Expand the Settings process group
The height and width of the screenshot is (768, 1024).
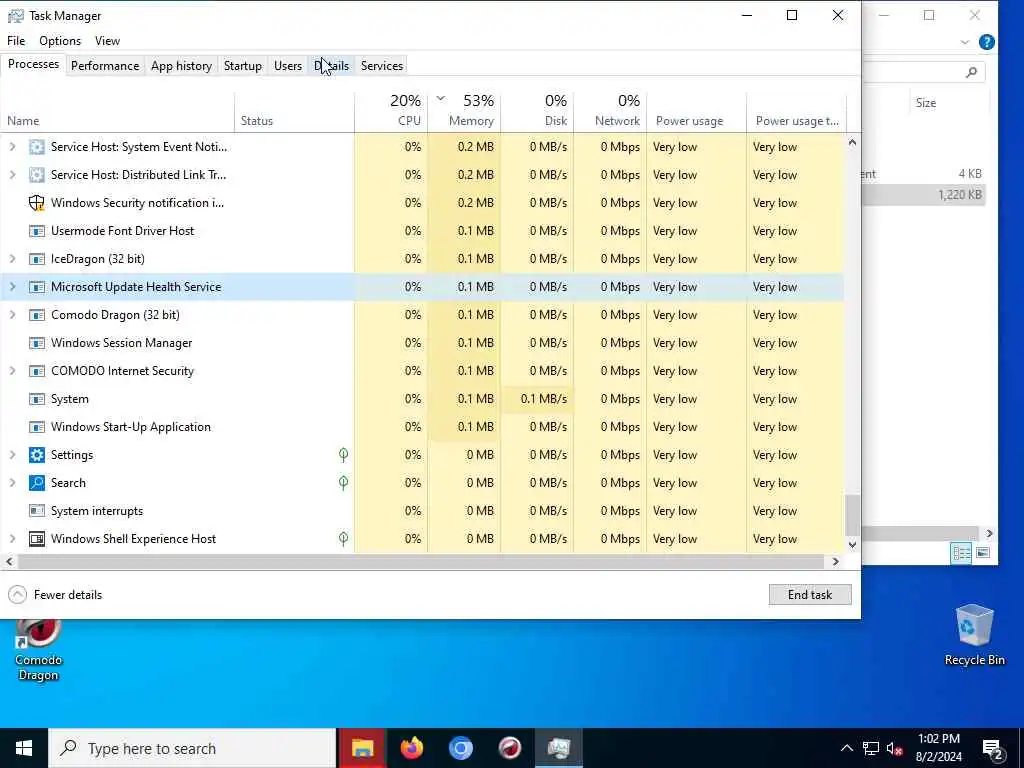(x=12, y=455)
